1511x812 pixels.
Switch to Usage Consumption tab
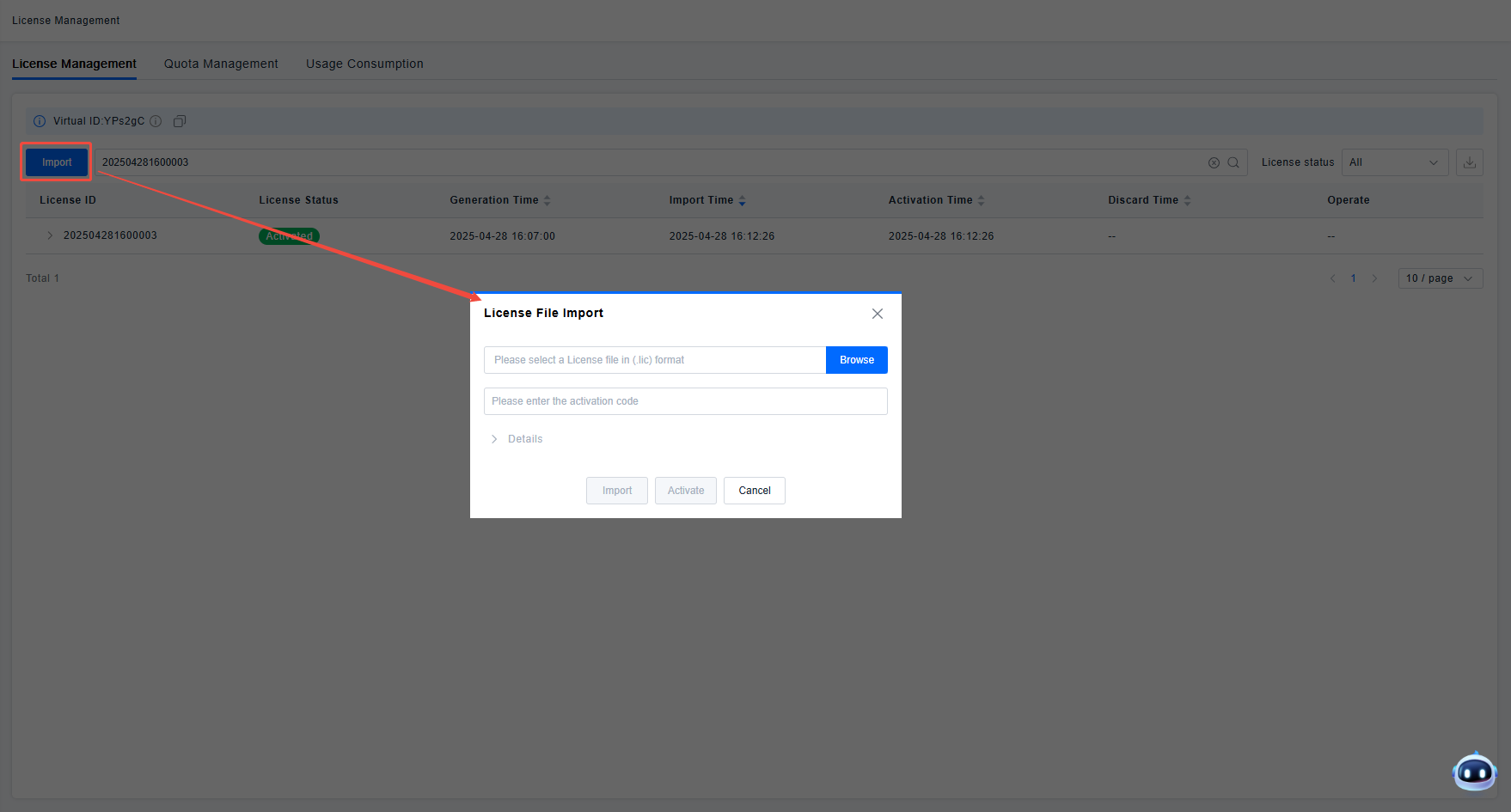tap(364, 64)
